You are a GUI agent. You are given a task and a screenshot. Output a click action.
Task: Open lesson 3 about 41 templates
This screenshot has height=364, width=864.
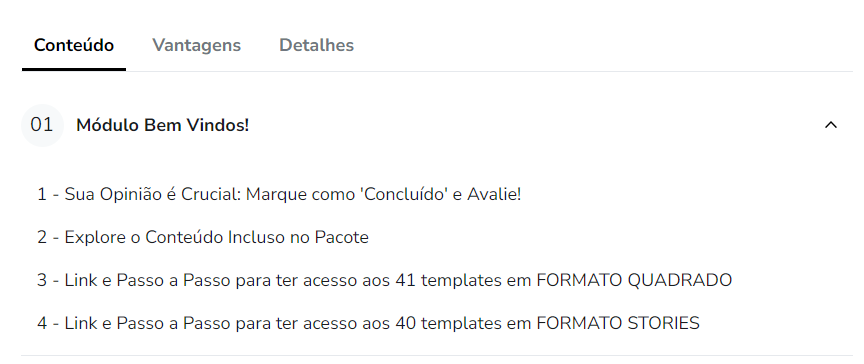pyautogui.click(x=385, y=280)
